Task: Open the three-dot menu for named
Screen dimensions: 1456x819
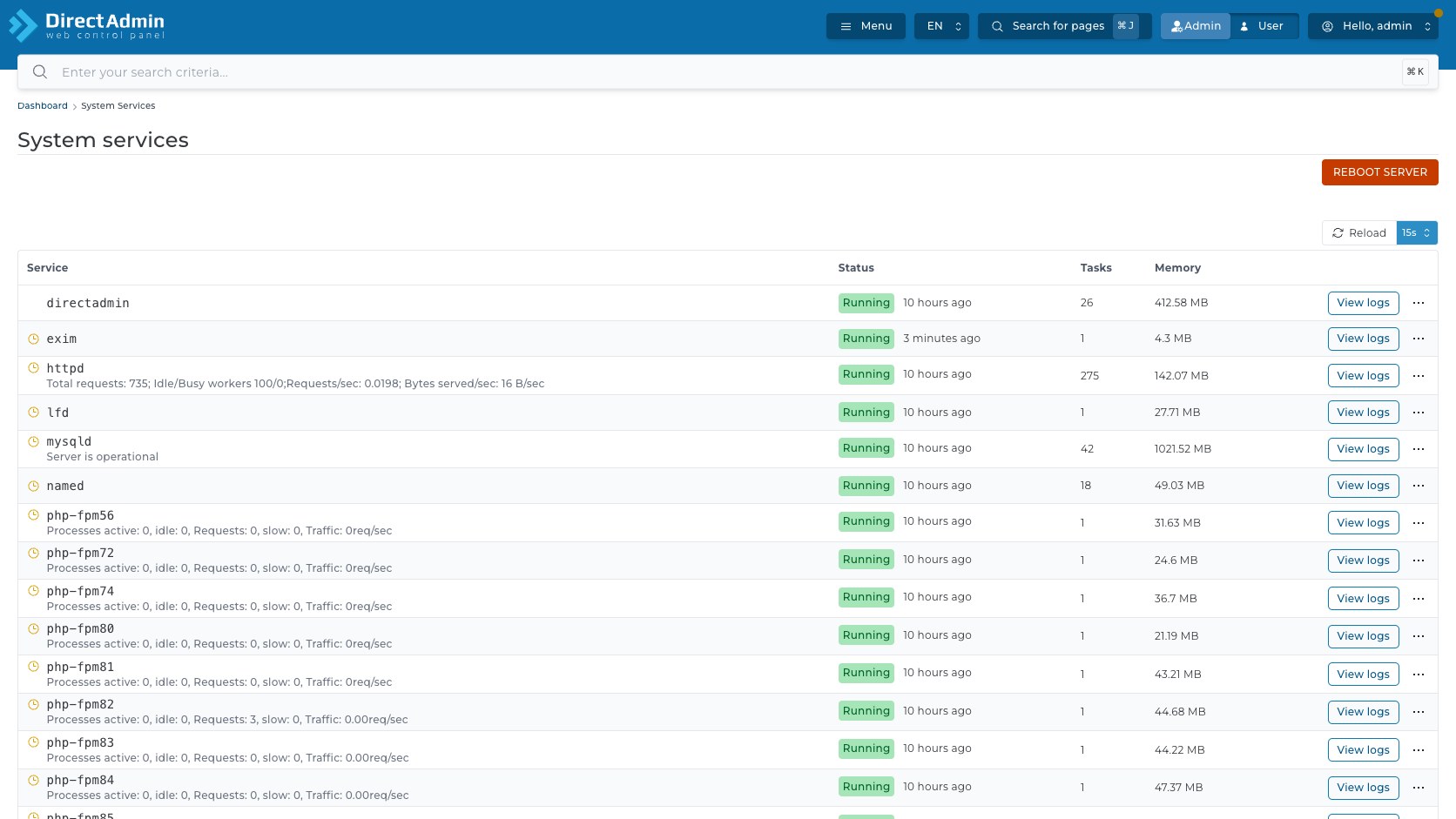Action: click(1419, 486)
